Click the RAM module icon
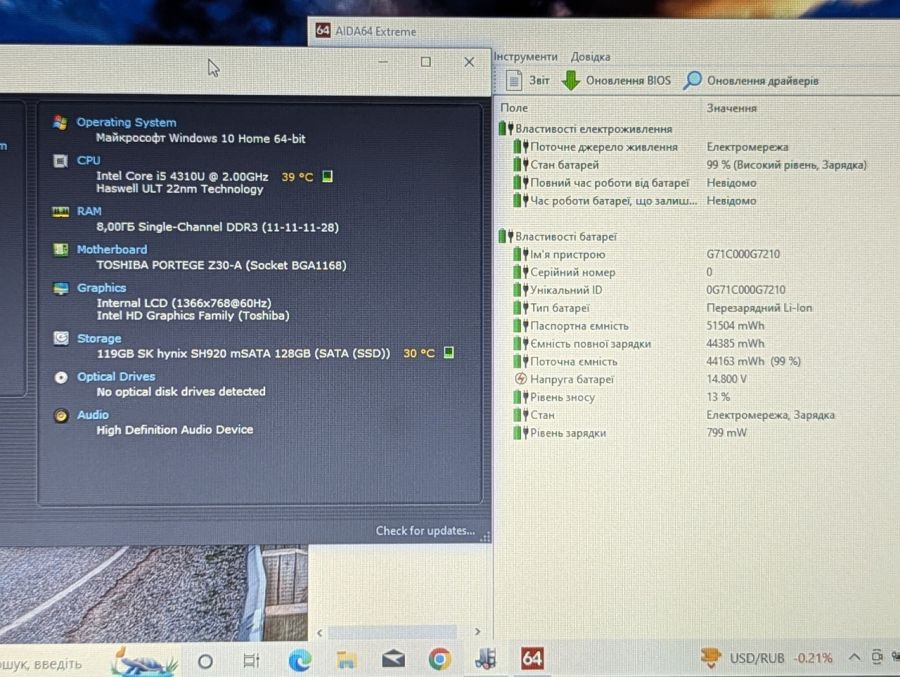This screenshot has height=677, width=900. click(60, 211)
